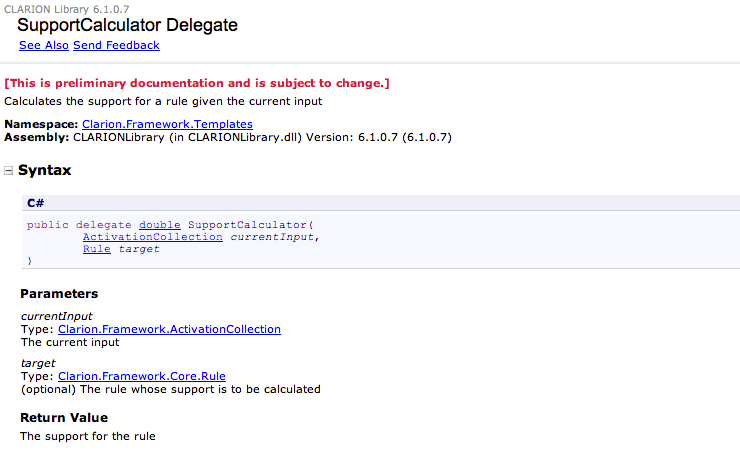Select the C# code tab
740x452 pixels.
point(35,202)
